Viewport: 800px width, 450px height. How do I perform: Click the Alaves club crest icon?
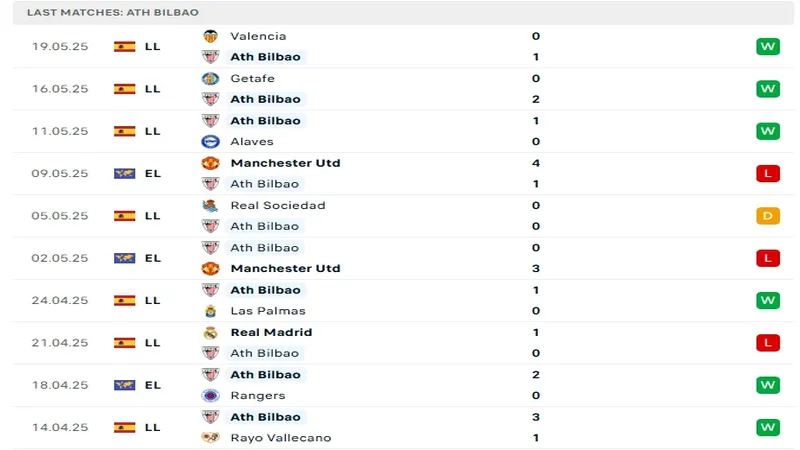point(210,142)
